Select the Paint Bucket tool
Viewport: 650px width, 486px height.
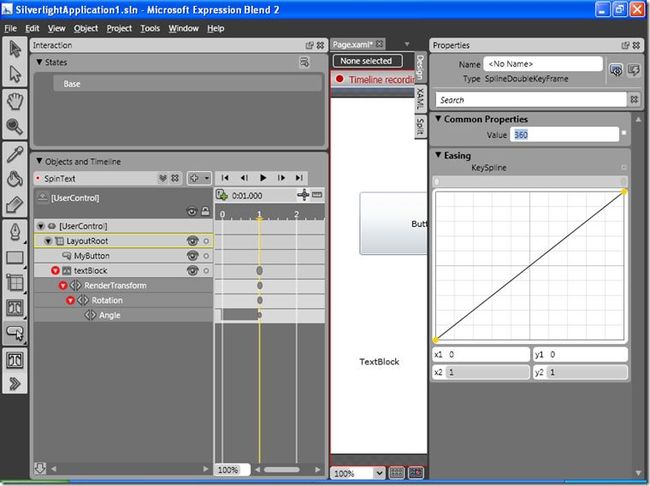[x=15, y=179]
